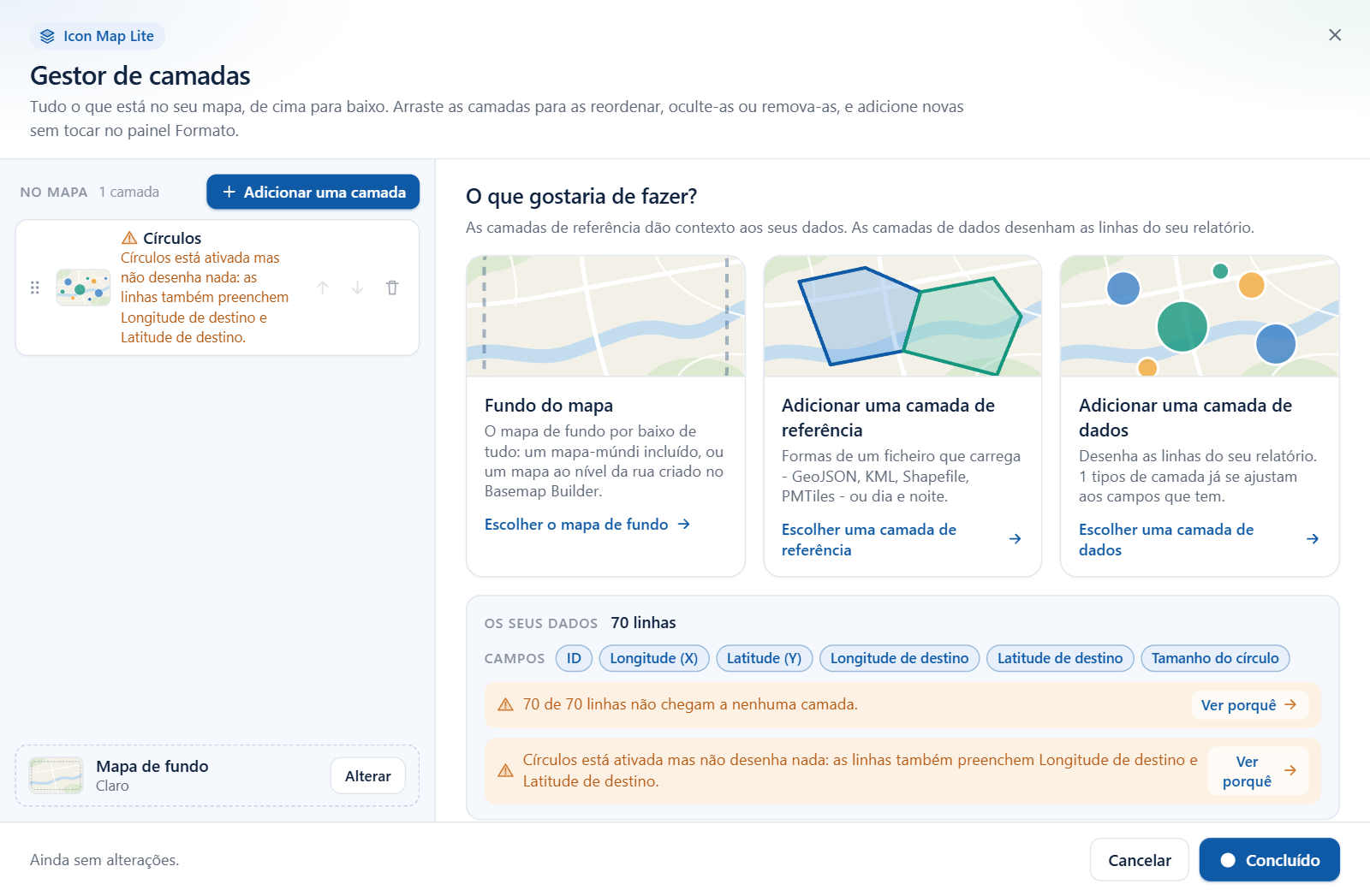Click 'Ainda sem alterações.' status text
The image size is (1370, 896).
104,860
